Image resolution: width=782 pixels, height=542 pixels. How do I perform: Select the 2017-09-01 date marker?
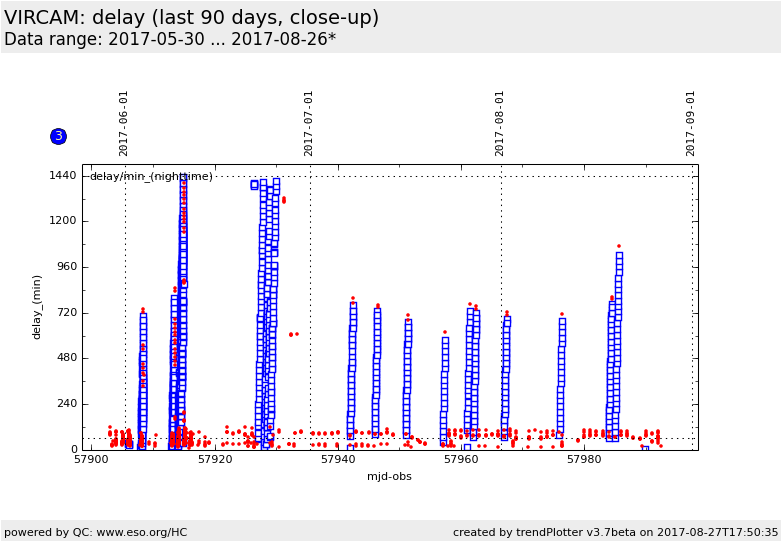click(x=691, y=123)
